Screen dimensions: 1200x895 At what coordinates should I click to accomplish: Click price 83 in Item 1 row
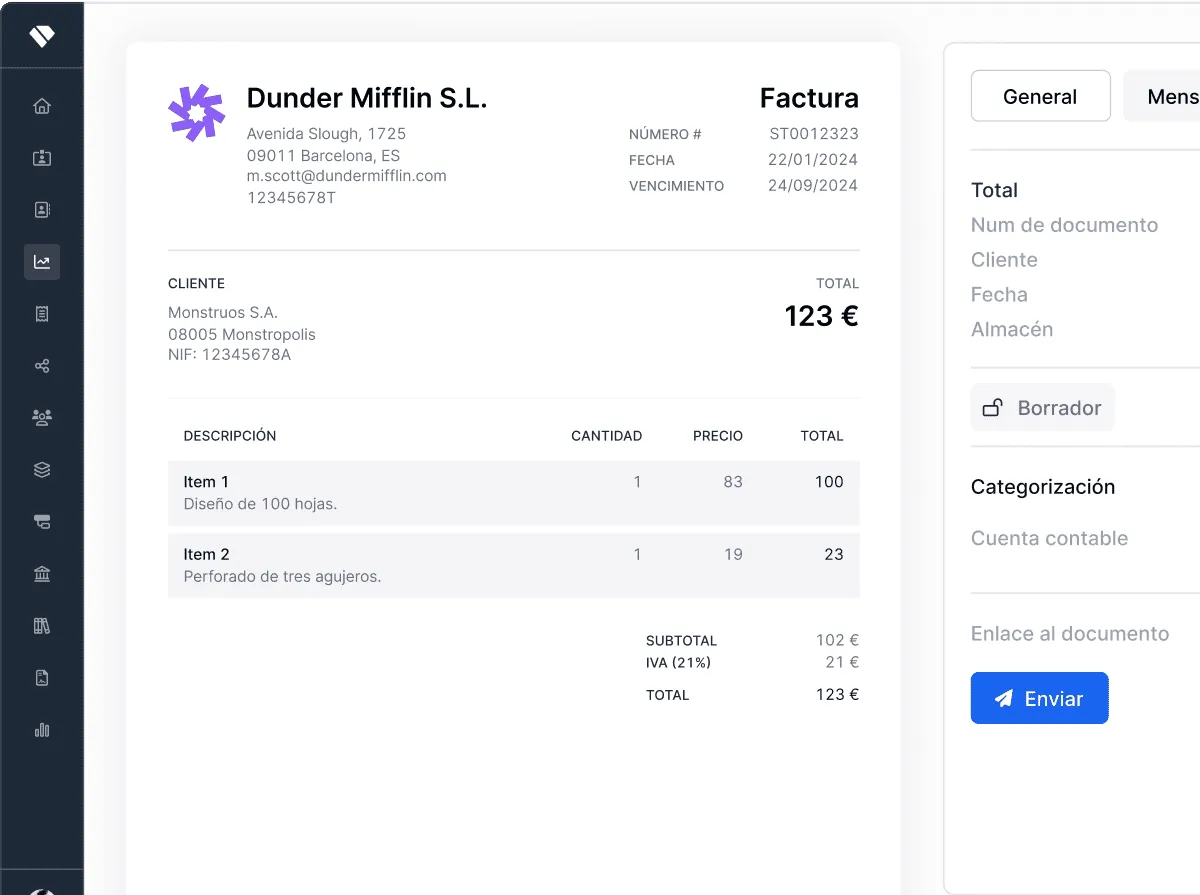click(x=733, y=482)
